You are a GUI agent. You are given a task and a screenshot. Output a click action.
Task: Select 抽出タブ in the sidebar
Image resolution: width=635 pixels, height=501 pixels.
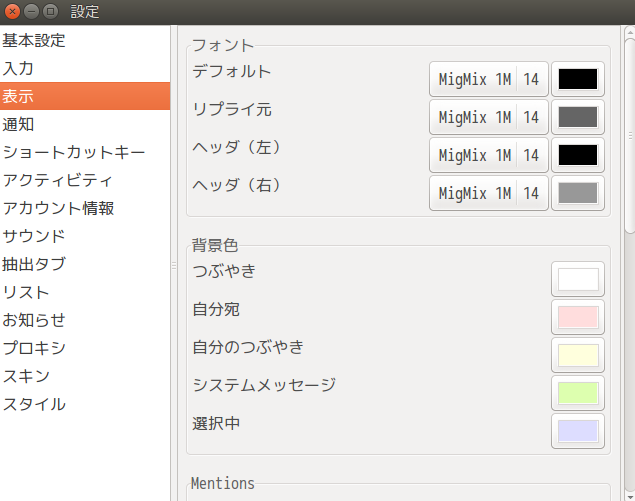[x=85, y=264]
